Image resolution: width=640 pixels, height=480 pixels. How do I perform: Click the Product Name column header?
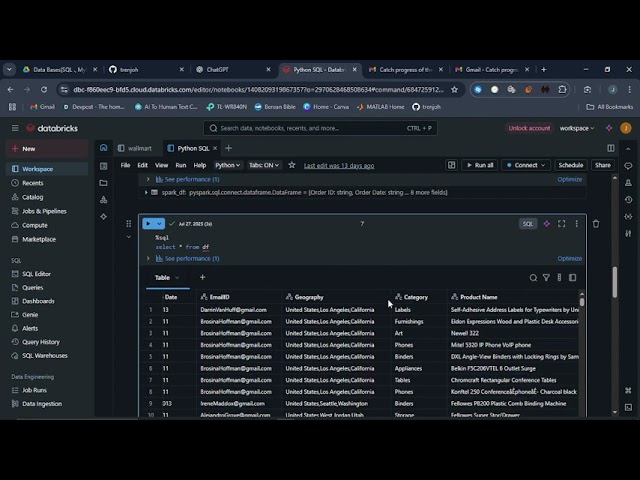(x=513, y=297)
